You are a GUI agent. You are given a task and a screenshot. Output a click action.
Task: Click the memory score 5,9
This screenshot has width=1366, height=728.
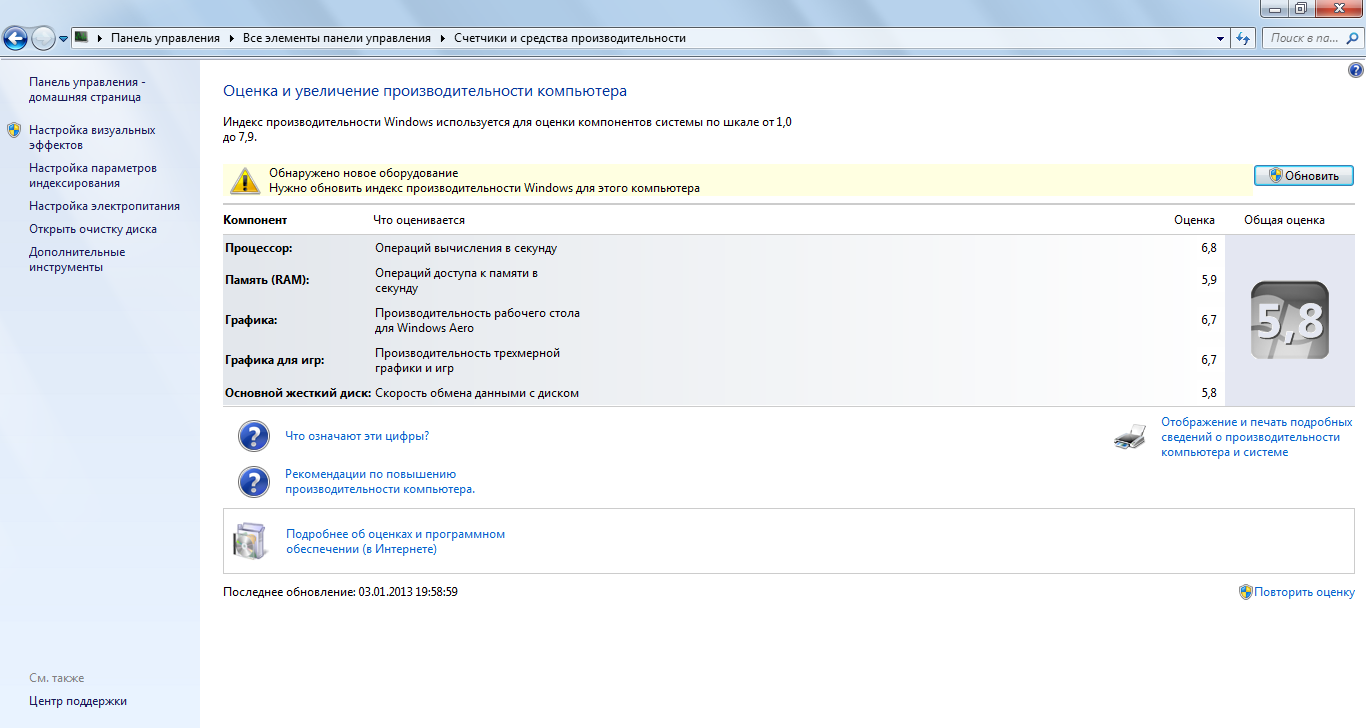click(x=1208, y=280)
